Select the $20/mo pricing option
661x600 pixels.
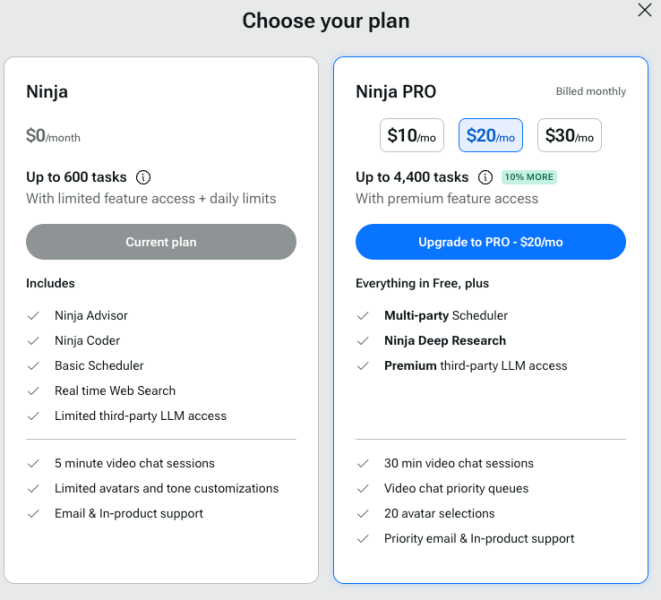coord(491,135)
